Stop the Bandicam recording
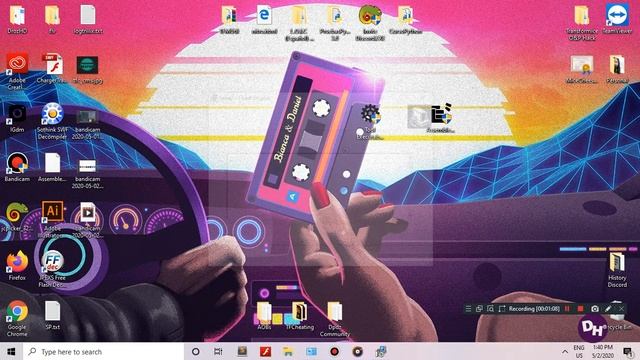The height and width of the screenshot is (360, 640). click(580, 309)
